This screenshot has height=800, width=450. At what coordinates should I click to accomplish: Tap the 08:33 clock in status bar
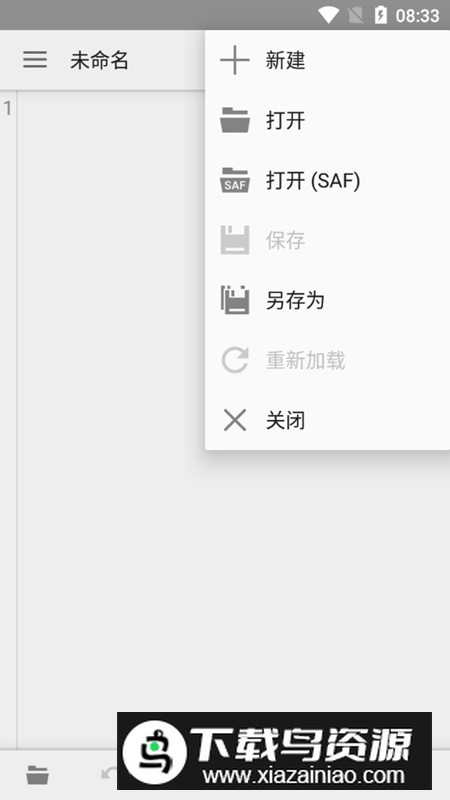pos(417,16)
